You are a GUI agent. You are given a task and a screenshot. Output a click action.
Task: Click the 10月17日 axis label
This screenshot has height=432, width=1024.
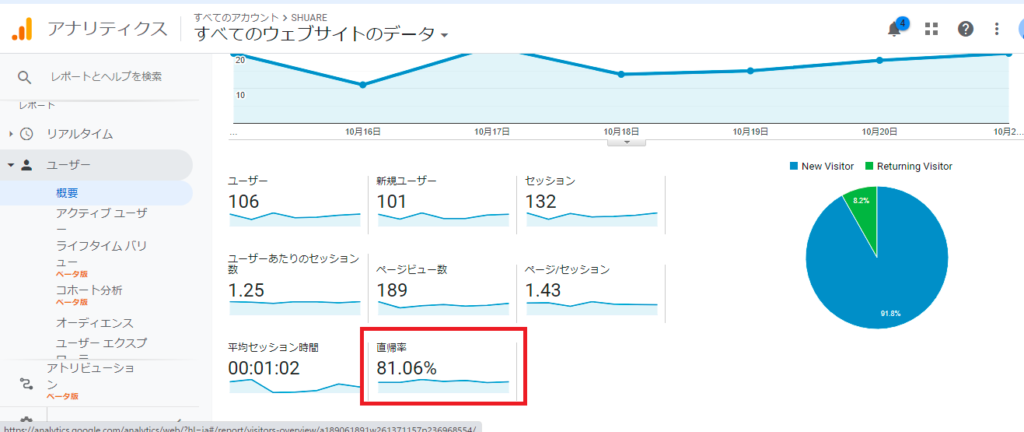click(492, 131)
